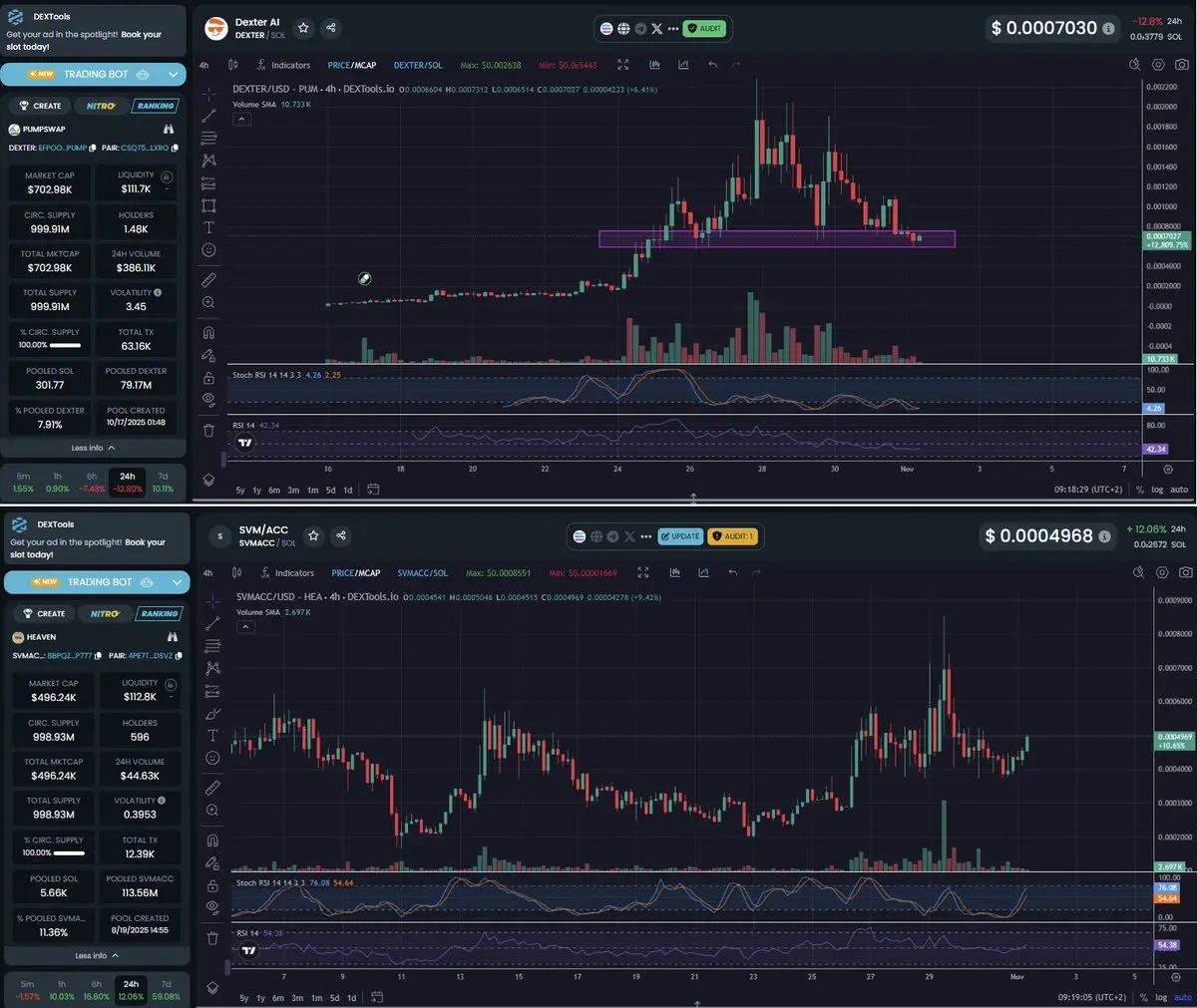Open Dexter AI website globe icon

(x=623, y=29)
